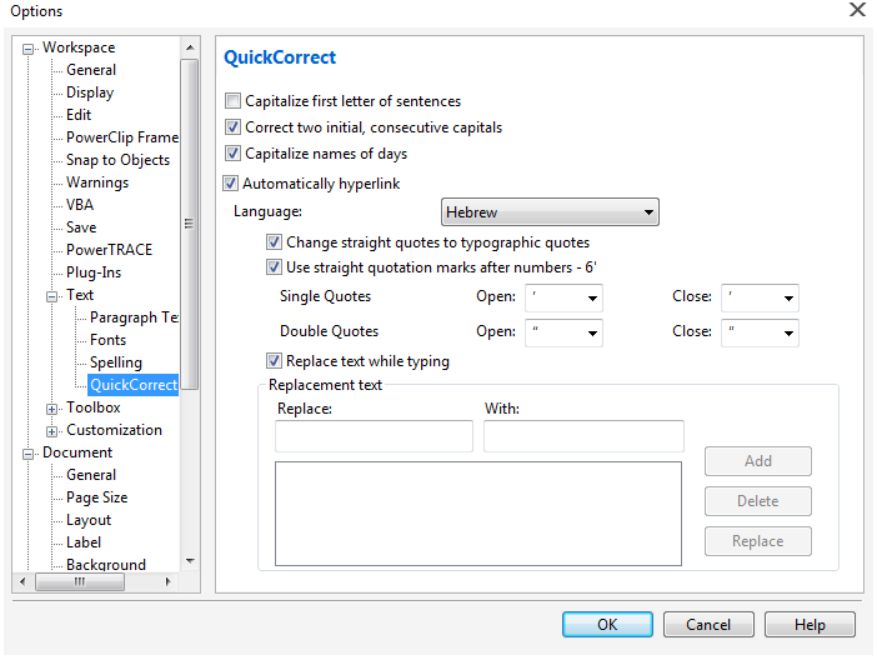Click the OK button
Screen dimensions: 877x660
tap(607, 624)
